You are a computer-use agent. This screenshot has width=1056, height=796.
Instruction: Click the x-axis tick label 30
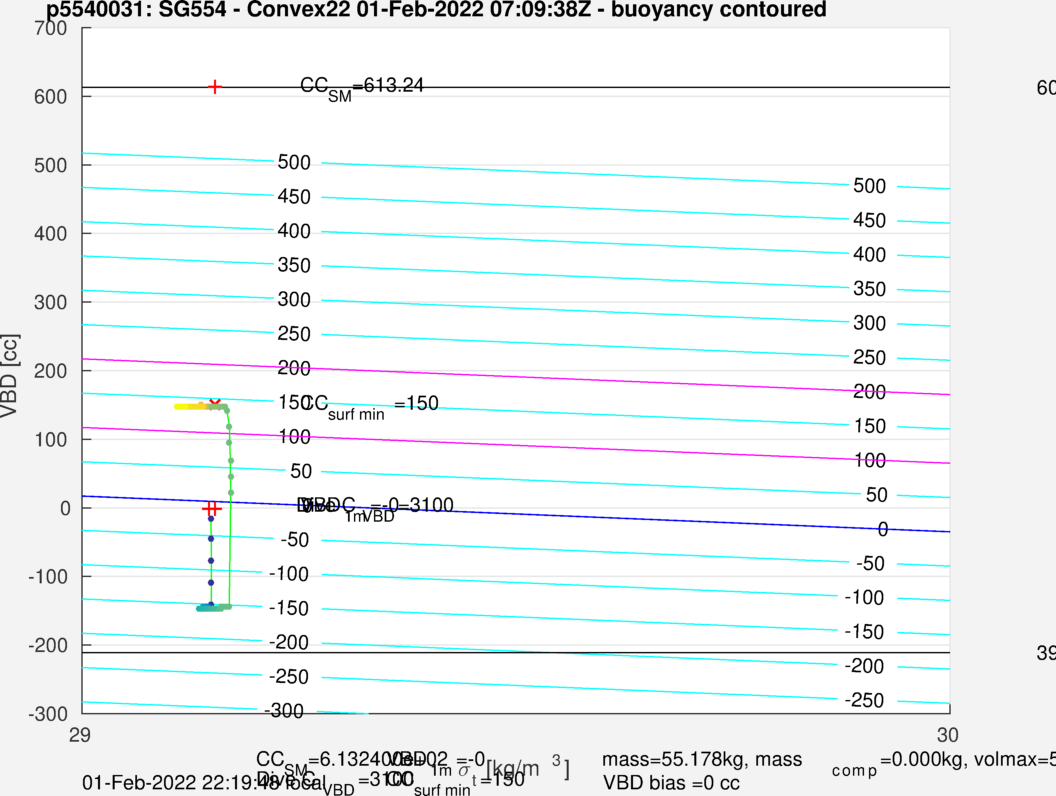[x=947, y=735]
